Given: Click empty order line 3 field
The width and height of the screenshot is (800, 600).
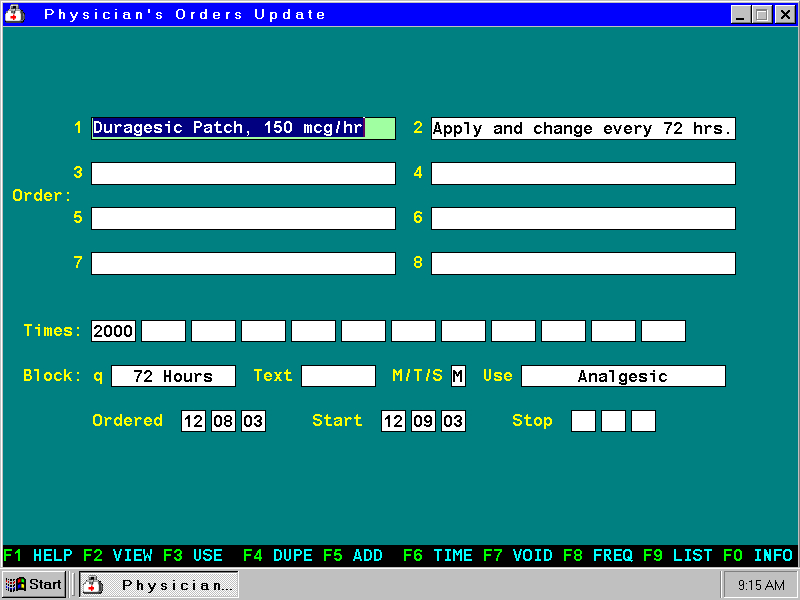Looking at the screenshot, I should point(243,173).
